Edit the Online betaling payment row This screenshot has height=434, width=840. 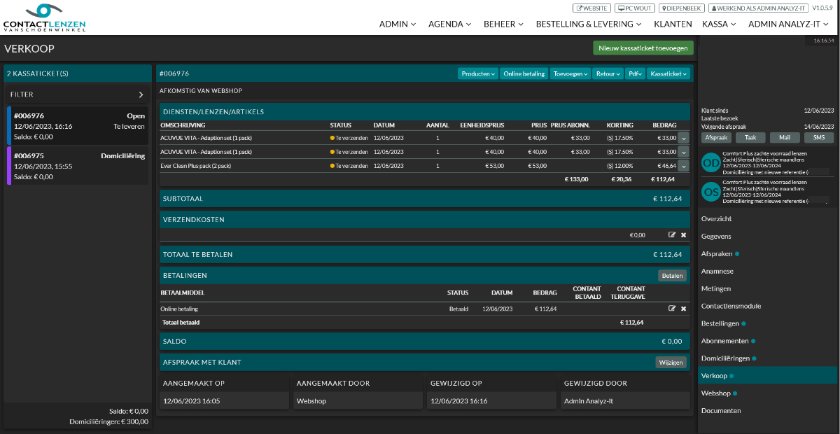pyautogui.click(x=672, y=309)
